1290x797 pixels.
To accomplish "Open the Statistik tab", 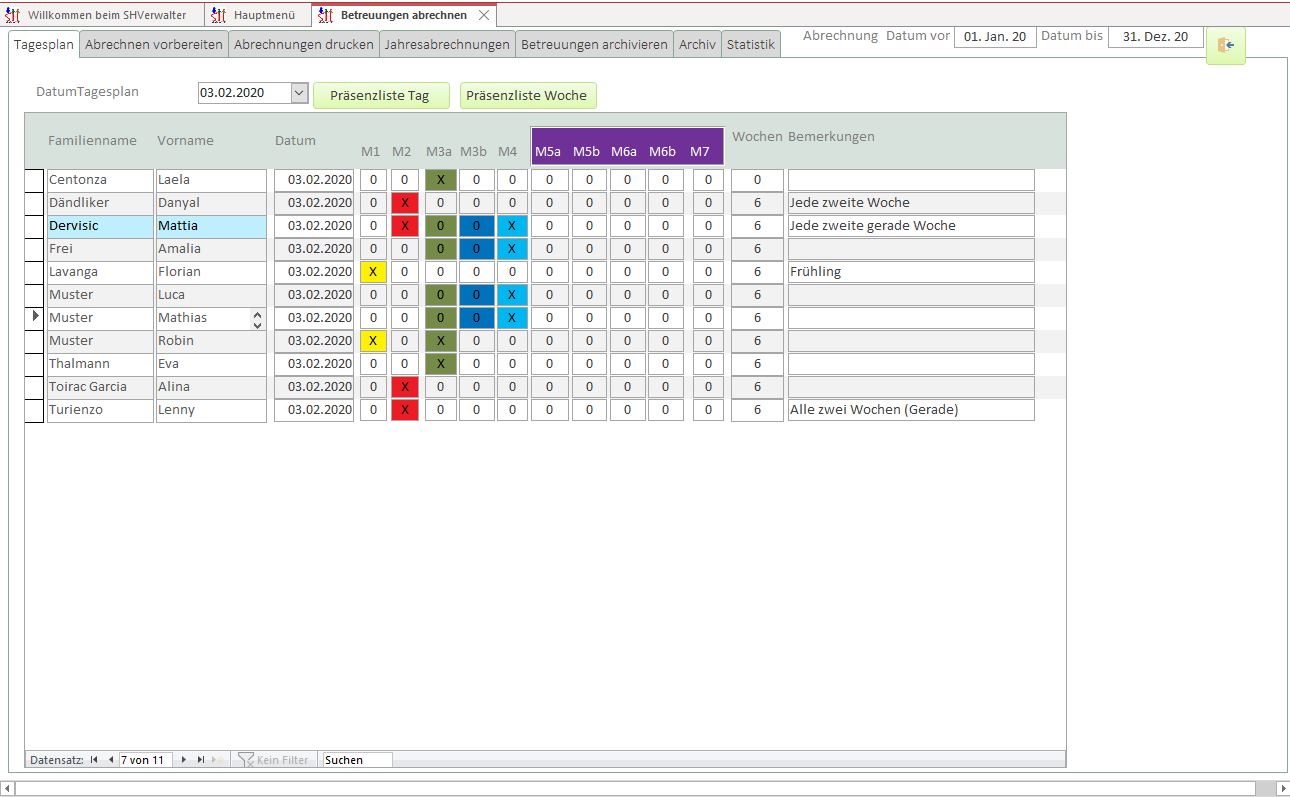I will coord(750,45).
